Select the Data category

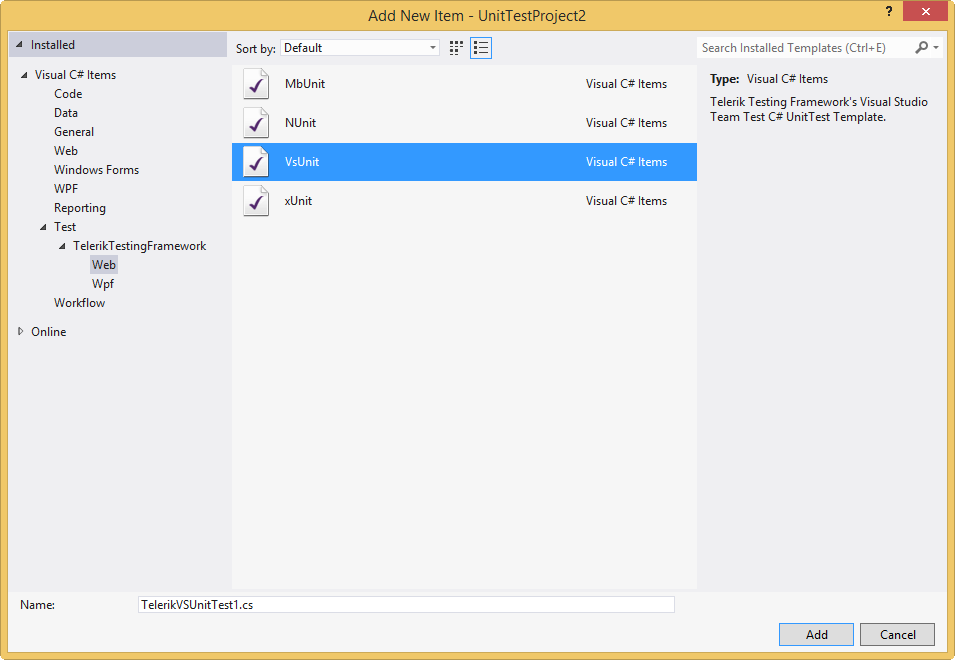tap(66, 113)
